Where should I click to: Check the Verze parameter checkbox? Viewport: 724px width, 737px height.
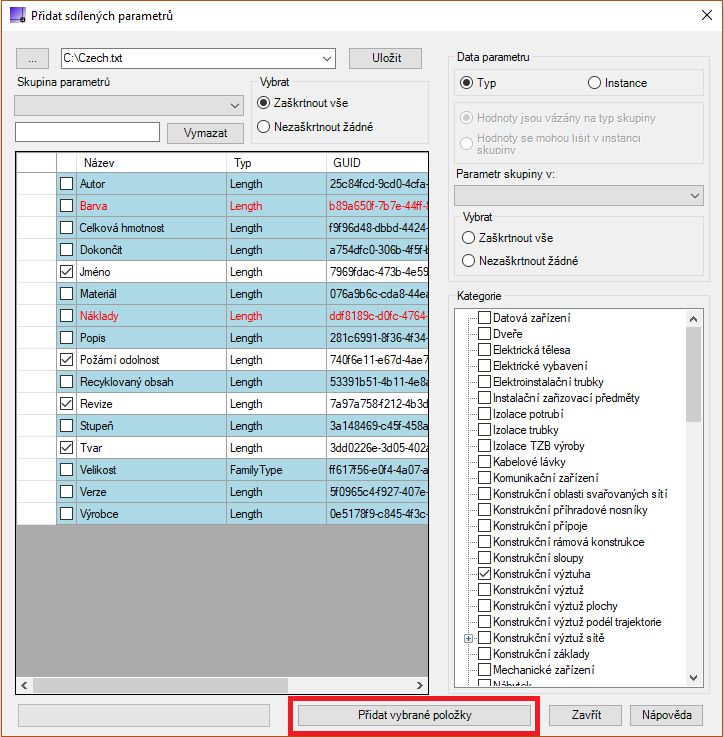click(x=67, y=492)
